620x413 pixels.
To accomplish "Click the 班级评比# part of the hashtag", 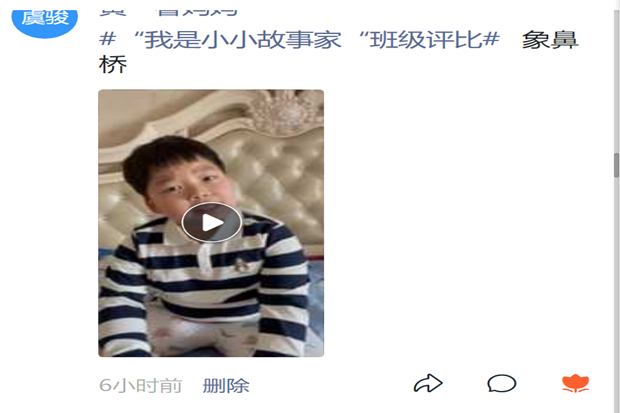I will [x=434, y=40].
